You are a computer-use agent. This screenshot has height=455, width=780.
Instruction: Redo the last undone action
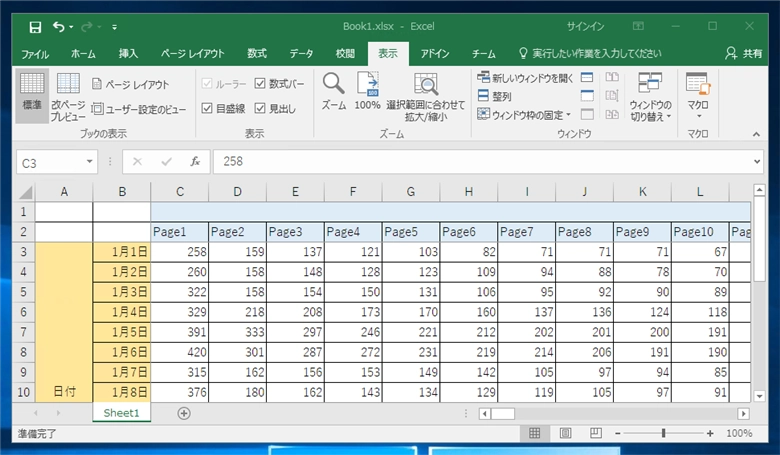tap(87, 27)
